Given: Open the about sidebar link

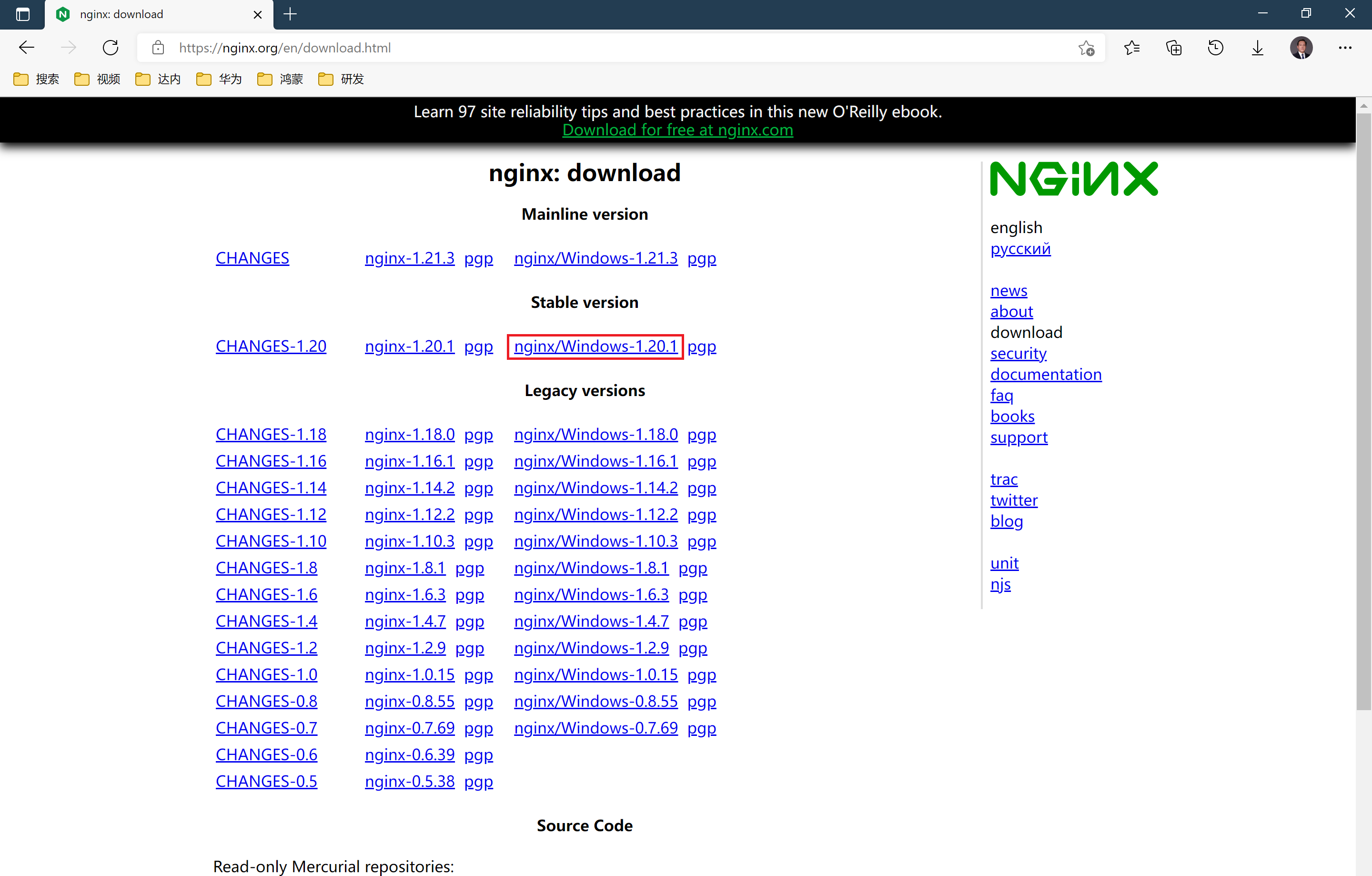Looking at the screenshot, I should point(1011,312).
